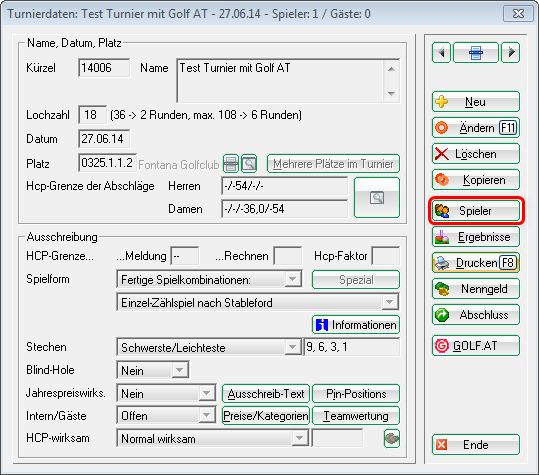This screenshot has width=539, height=475.
Task: Click the small icon beside HCP-wirksam
Action: (392, 439)
